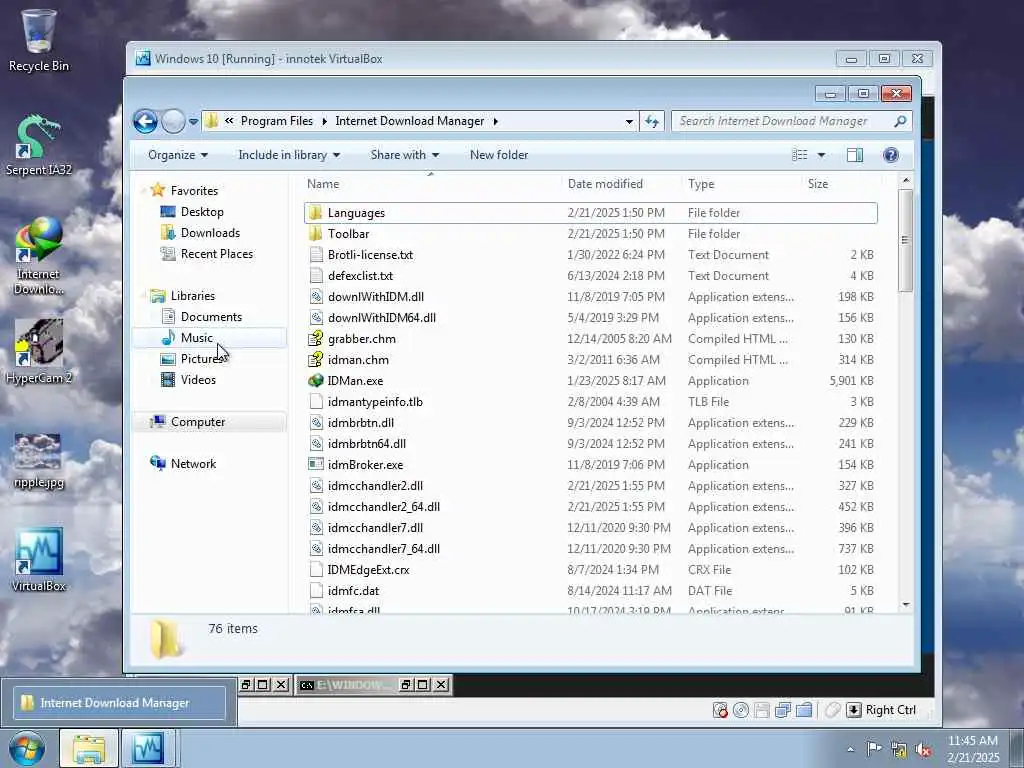Image resolution: width=1024 pixels, height=768 pixels.
Task: Select the idmfc.dat file
Action: [590, 590]
